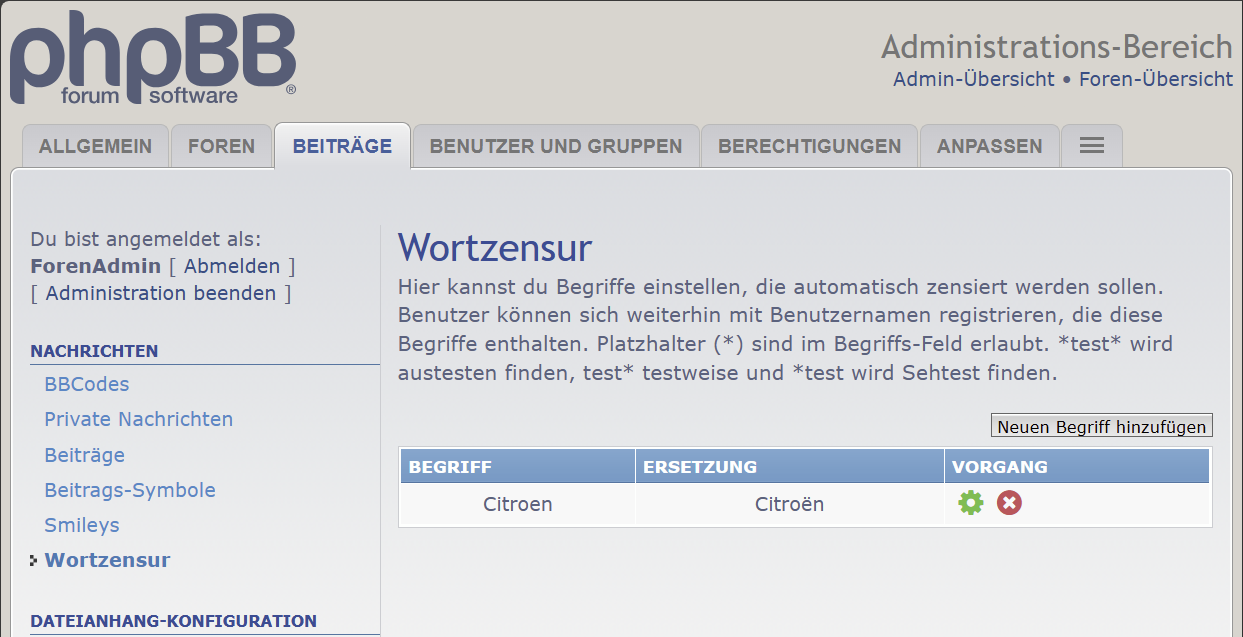This screenshot has width=1243, height=637.
Task: Open the Foren-Übersicht link
Action: pyautogui.click(x=1155, y=79)
